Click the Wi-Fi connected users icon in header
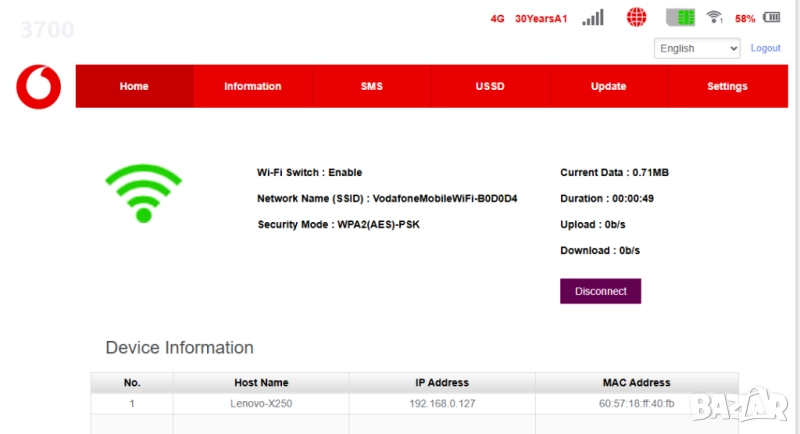Image resolution: width=800 pixels, height=434 pixels. click(x=714, y=18)
